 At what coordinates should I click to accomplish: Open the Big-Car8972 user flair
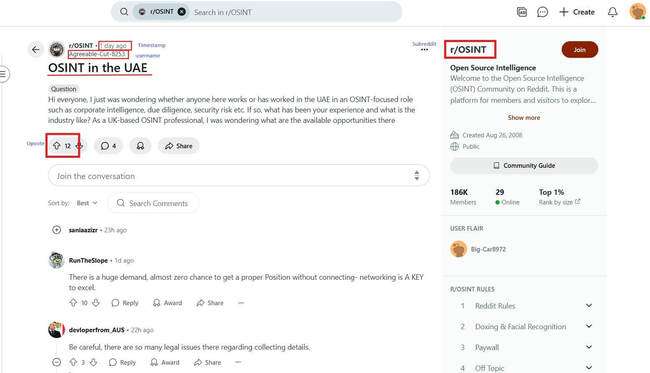click(478, 249)
